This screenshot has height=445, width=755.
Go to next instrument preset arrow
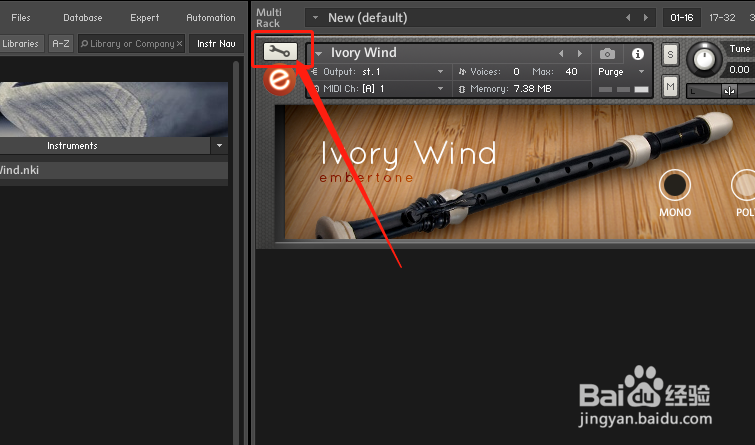[580, 53]
